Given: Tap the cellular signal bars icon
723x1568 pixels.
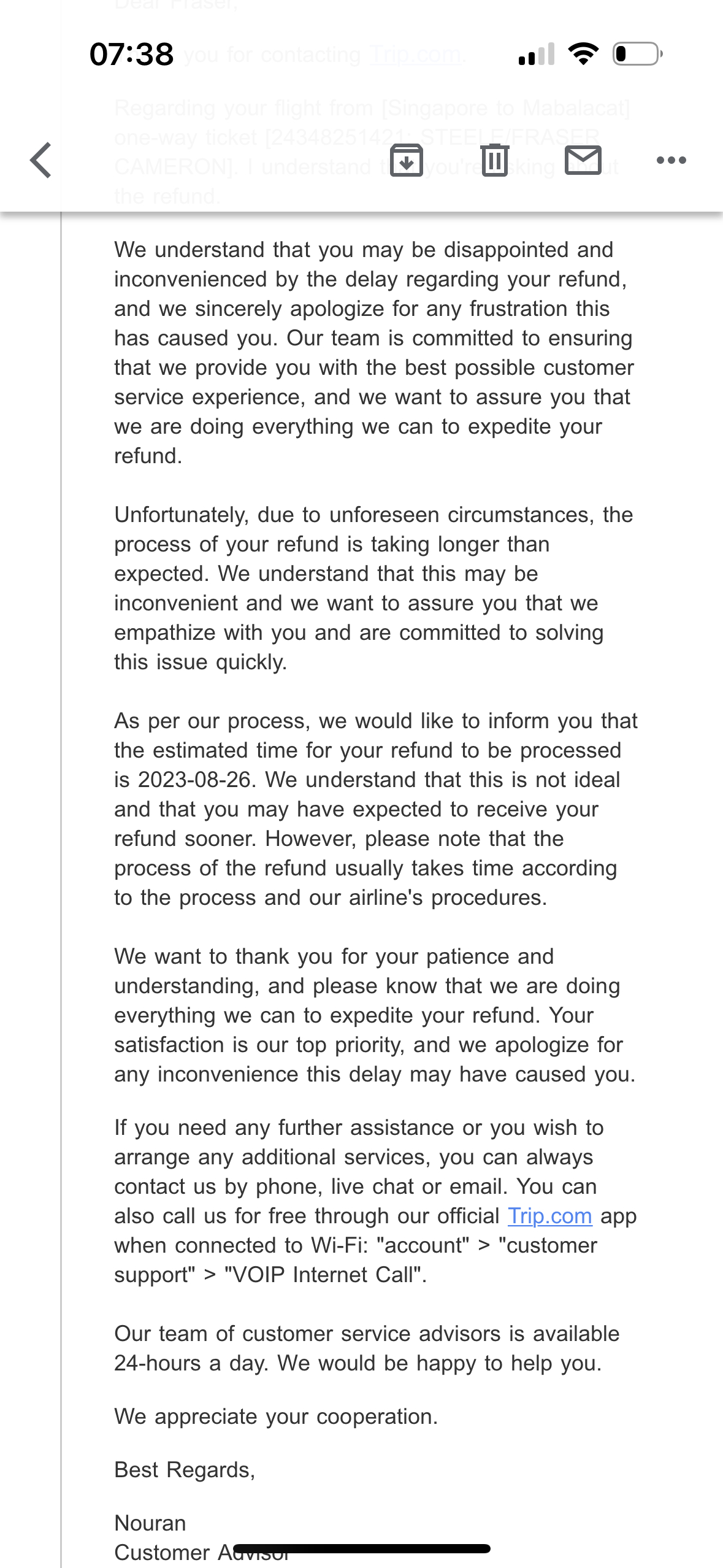Looking at the screenshot, I should point(537,54).
